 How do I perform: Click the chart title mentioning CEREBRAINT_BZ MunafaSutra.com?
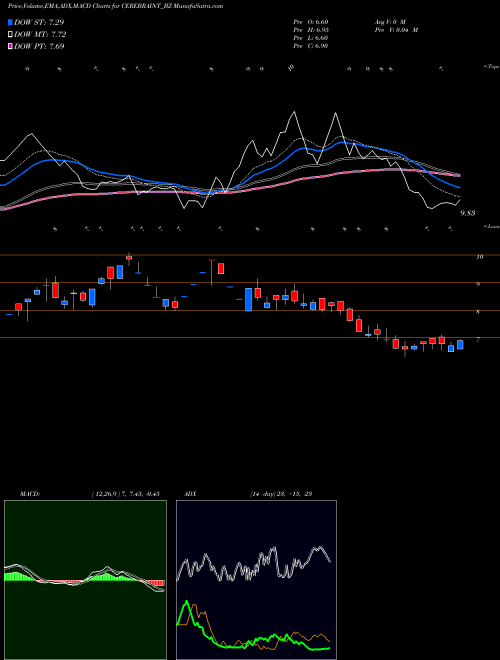[x=115, y=6]
